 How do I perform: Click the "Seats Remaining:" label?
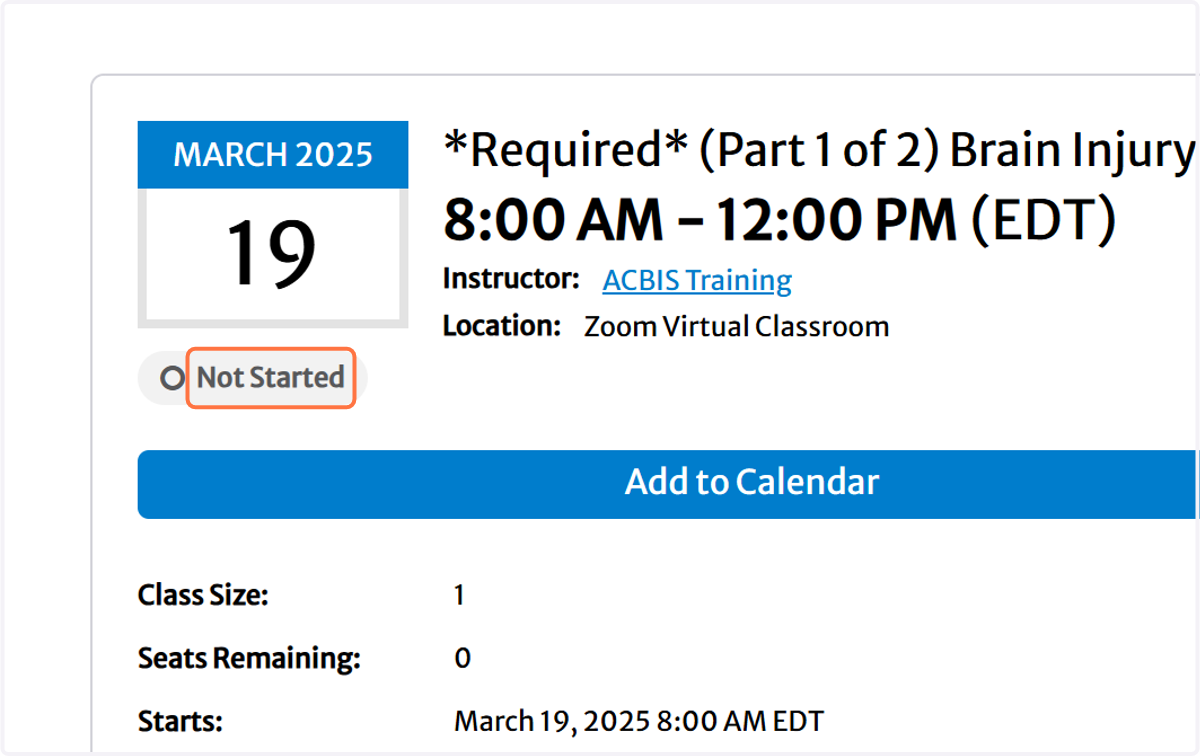249,659
